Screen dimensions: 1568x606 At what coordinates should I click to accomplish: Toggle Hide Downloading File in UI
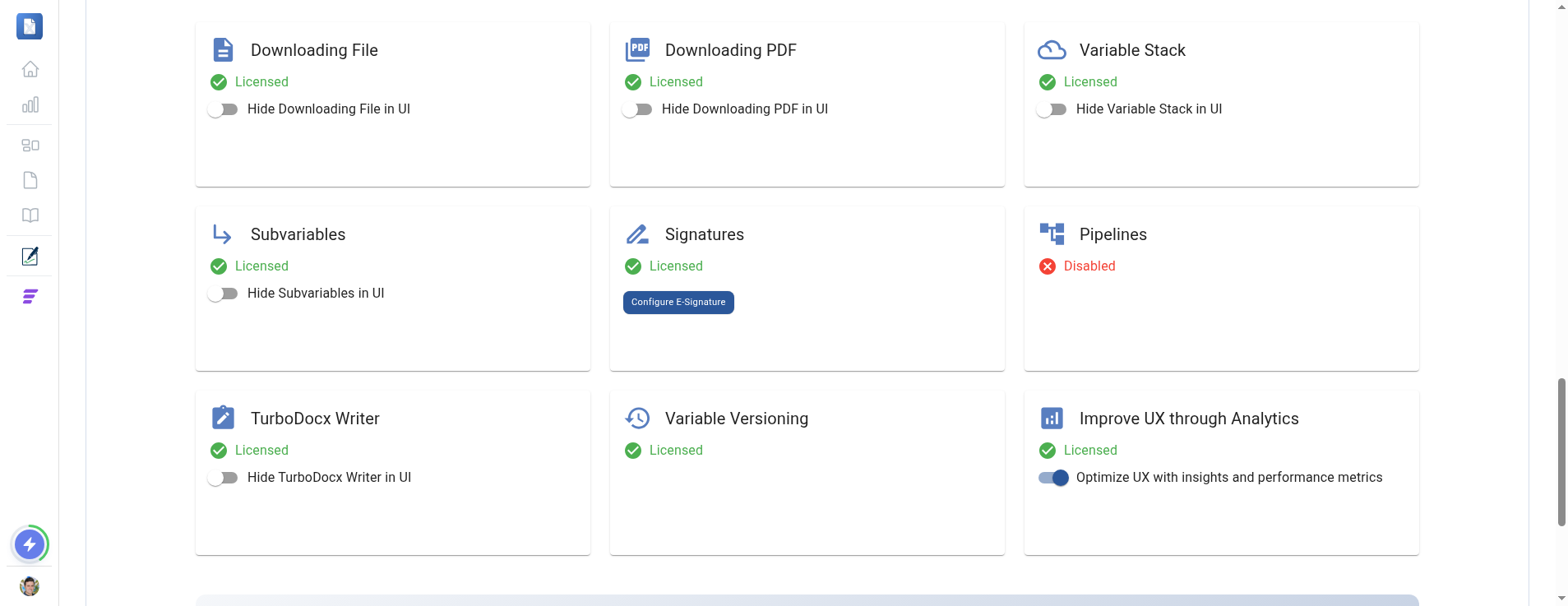click(x=223, y=109)
